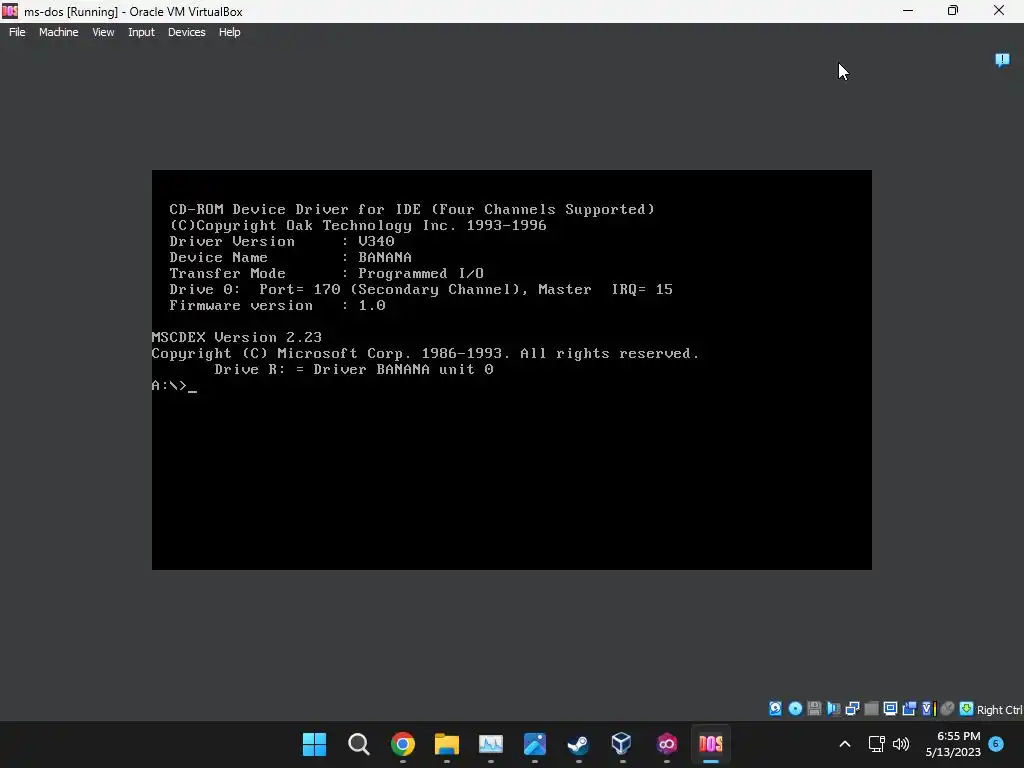
Task: Click 'Transfer Mode : Programmed I/O' line
Action: pos(327,274)
